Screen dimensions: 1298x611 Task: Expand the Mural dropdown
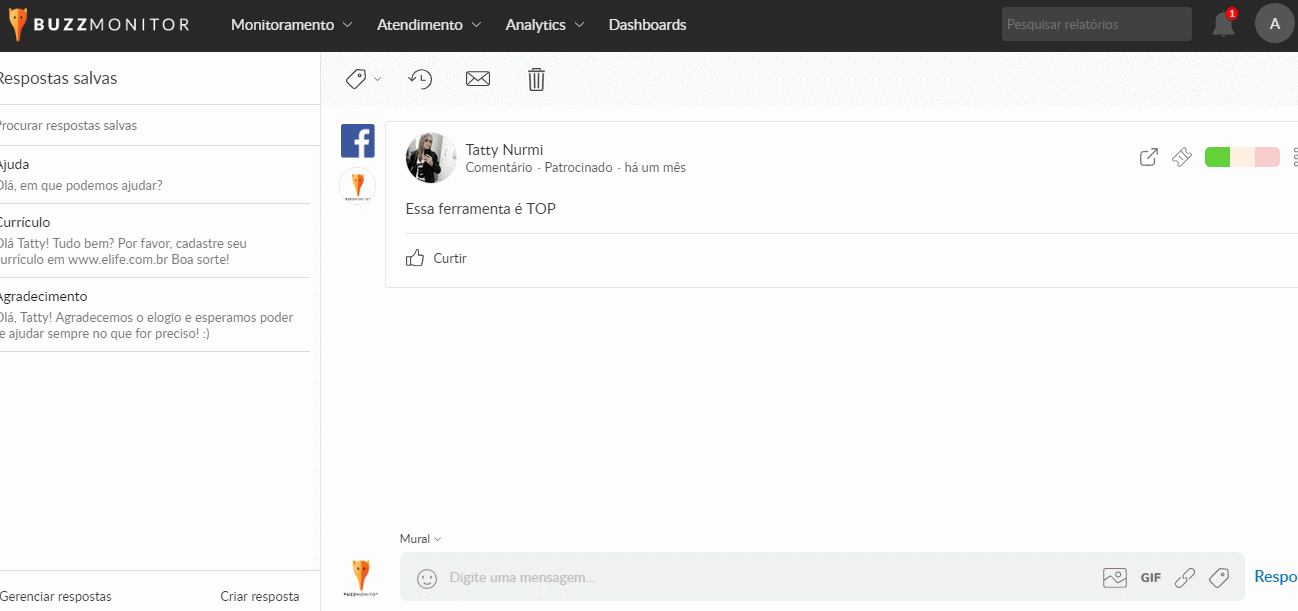coord(420,539)
